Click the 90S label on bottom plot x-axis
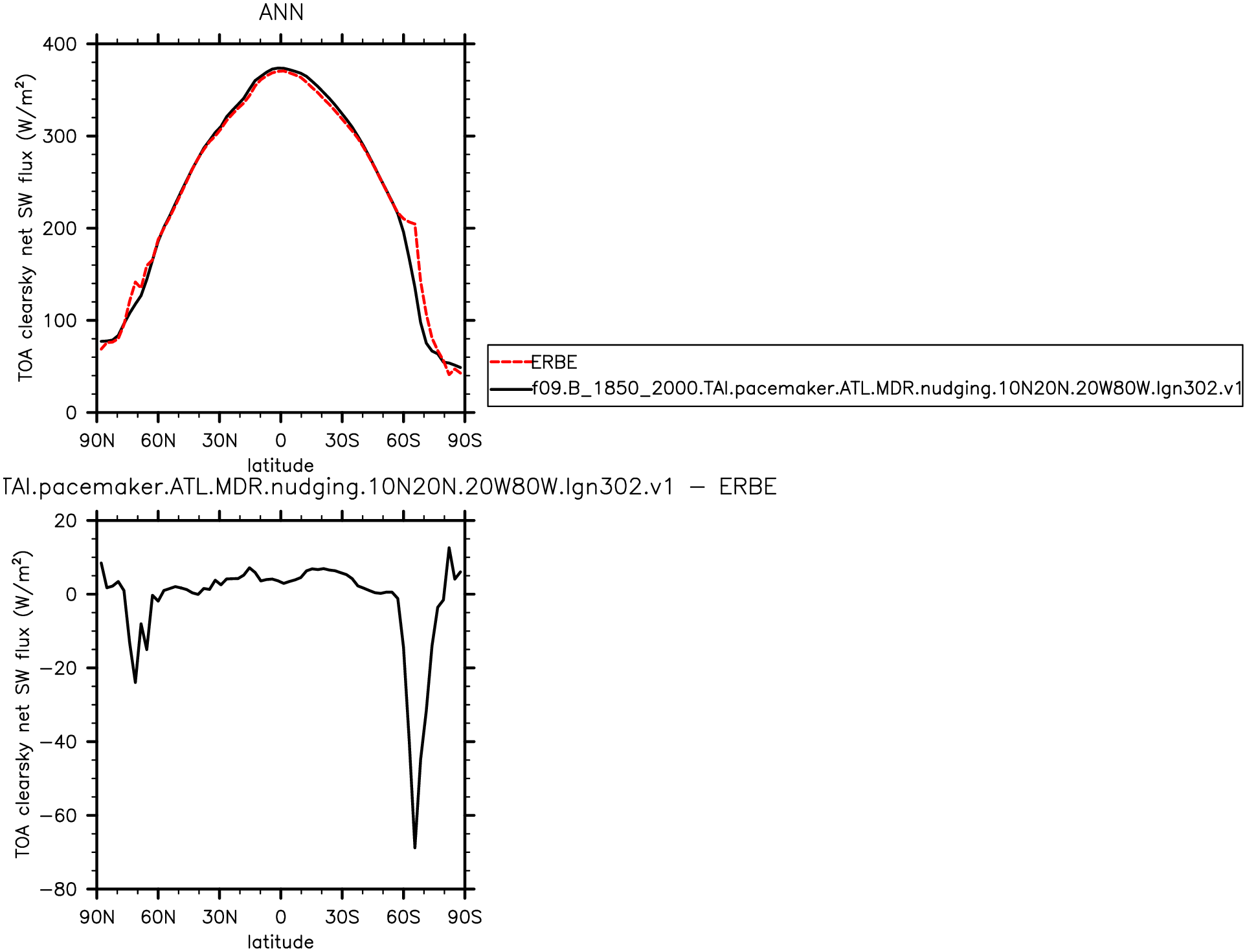This screenshot has height=952, width=1247. pyautogui.click(x=464, y=917)
